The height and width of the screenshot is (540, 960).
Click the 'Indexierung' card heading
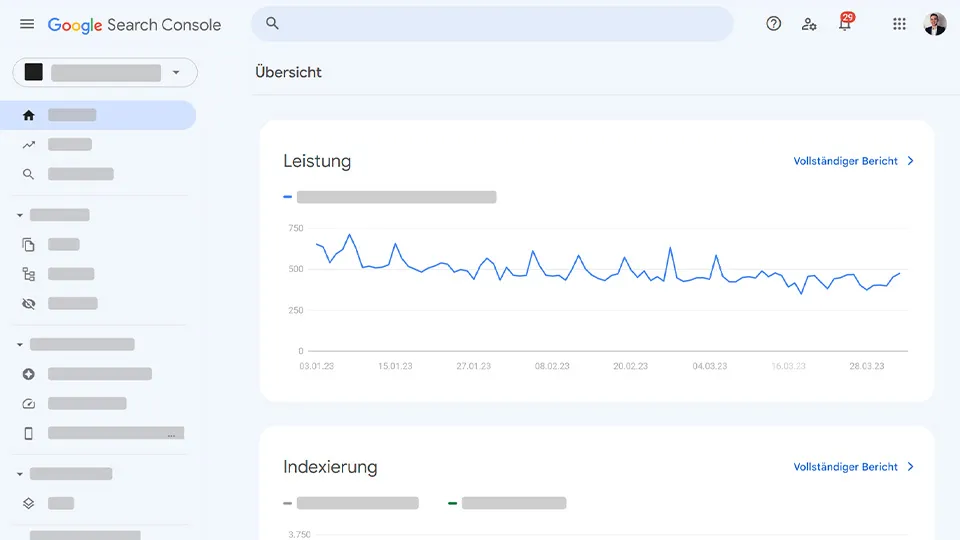coord(330,467)
